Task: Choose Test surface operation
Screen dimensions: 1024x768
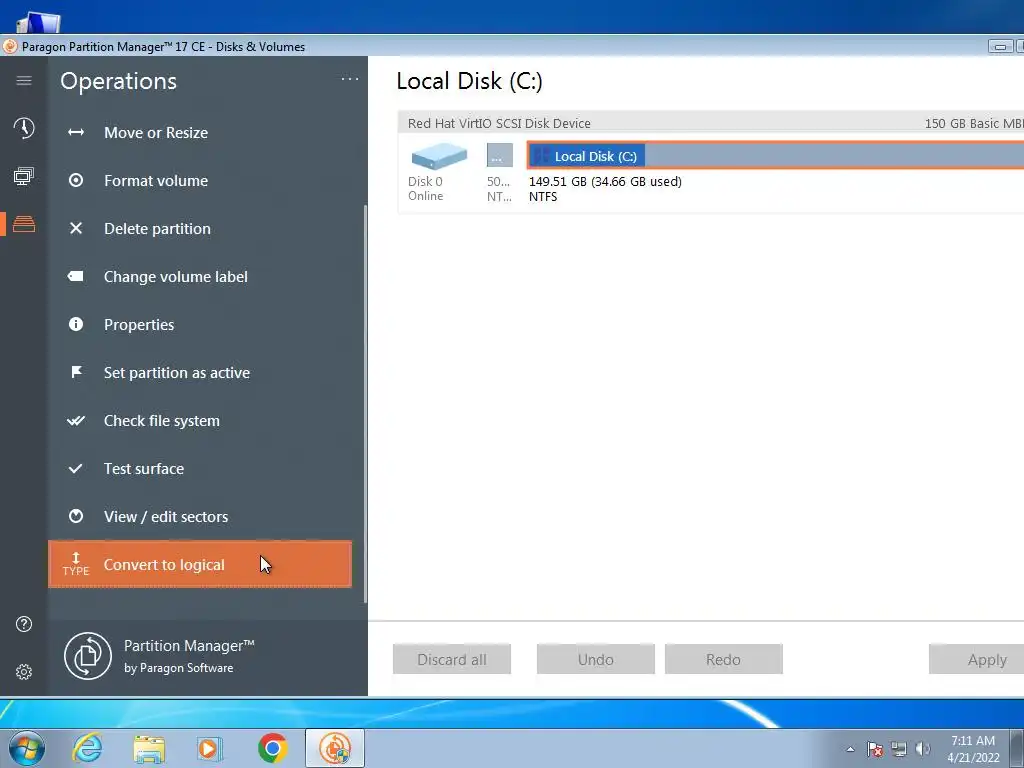Action: (200, 468)
